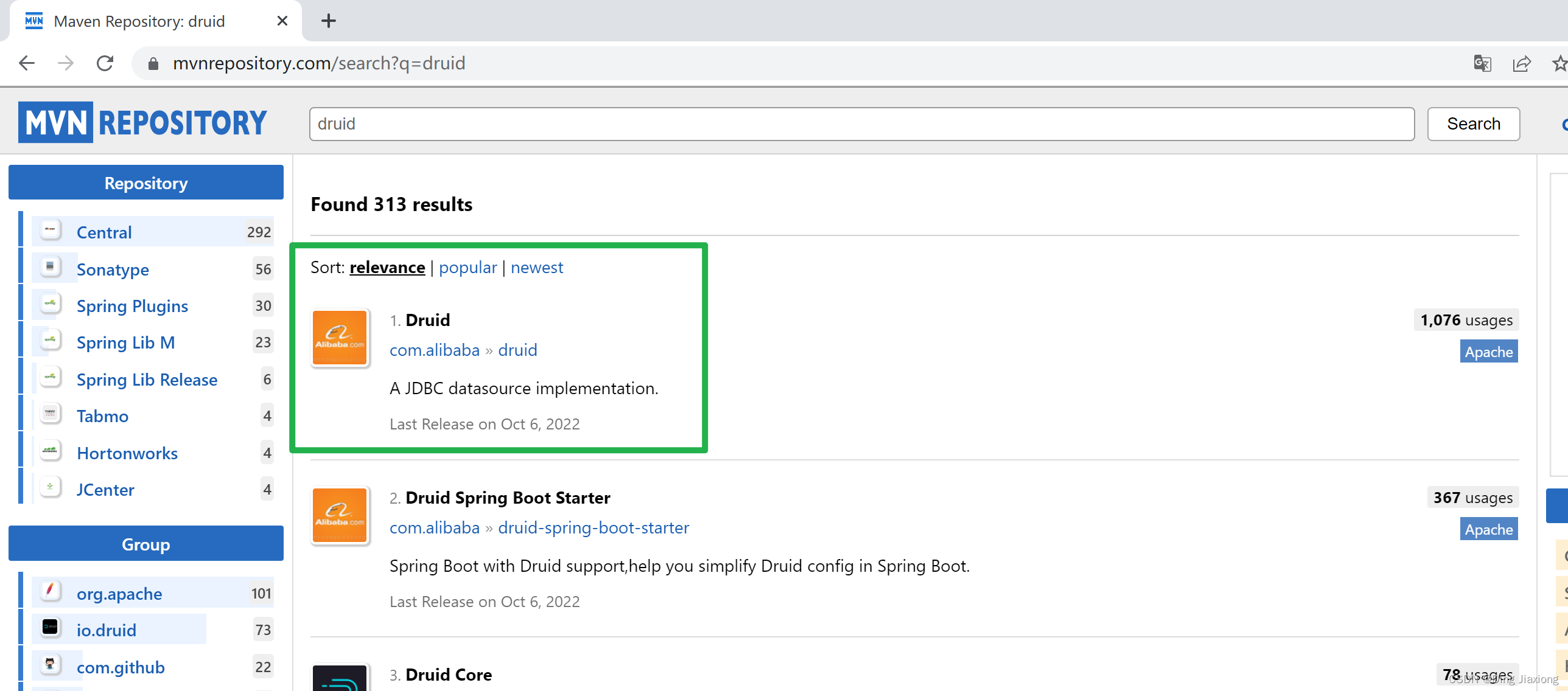This screenshot has height=691, width=1568.
Task: Click the JCenter repository icon
Action: click(x=50, y=487)
